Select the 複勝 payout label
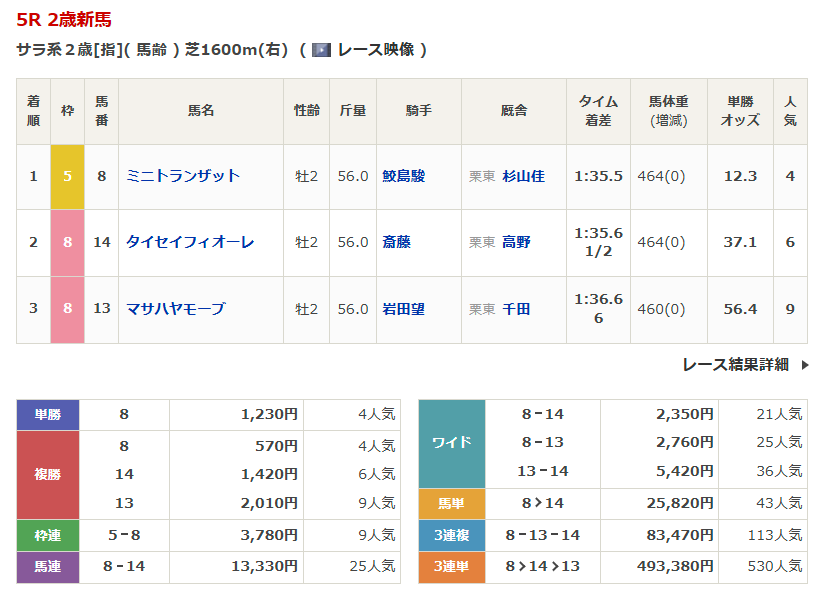The width and height of the screenshot is (822, 593). [48, 474]
